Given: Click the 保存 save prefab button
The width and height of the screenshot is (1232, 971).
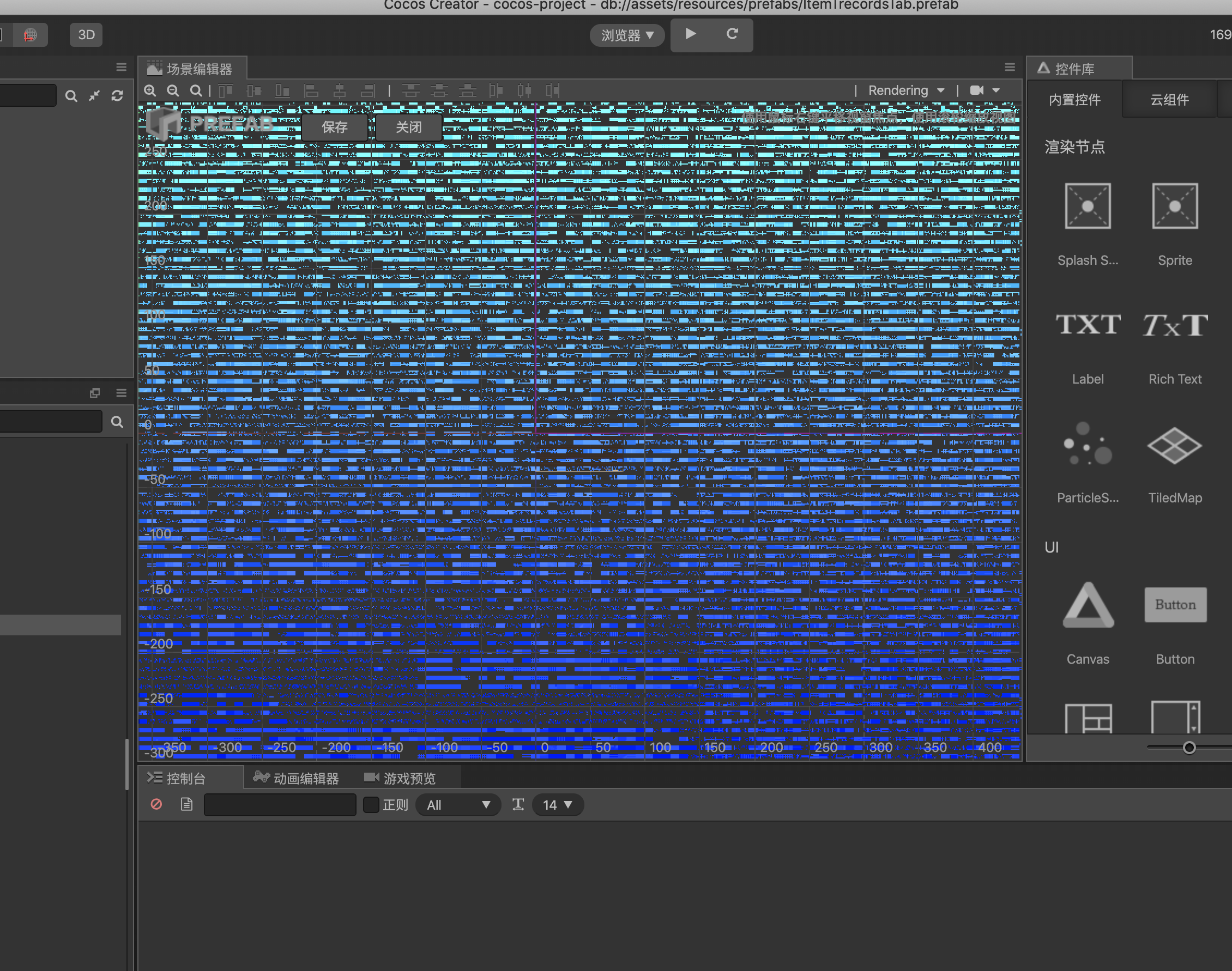Looking at the screenshot, I should (335, 127).
